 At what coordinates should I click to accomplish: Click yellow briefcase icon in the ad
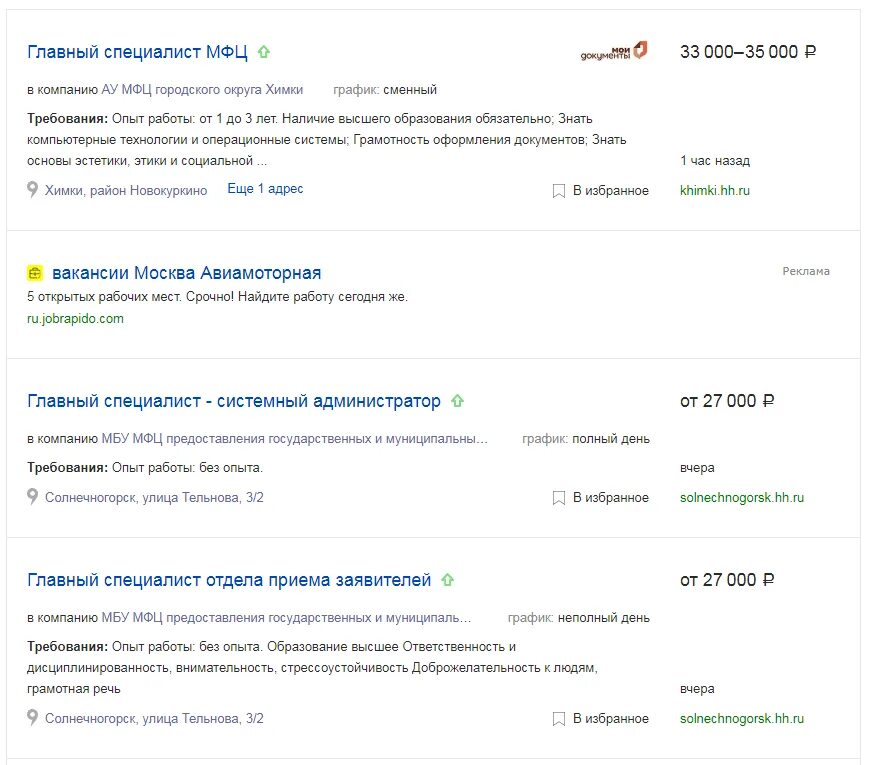[35, 273]
